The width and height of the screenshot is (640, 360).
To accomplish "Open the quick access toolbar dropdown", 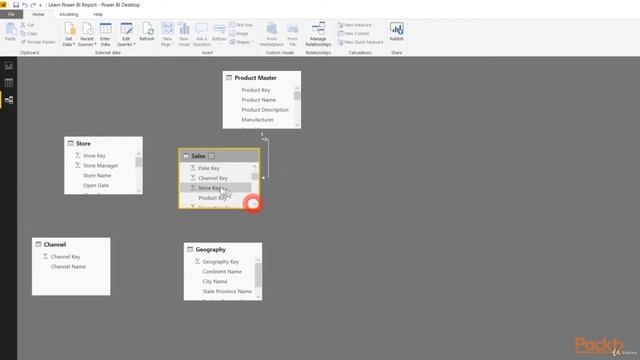I will (x=40, y=5).
